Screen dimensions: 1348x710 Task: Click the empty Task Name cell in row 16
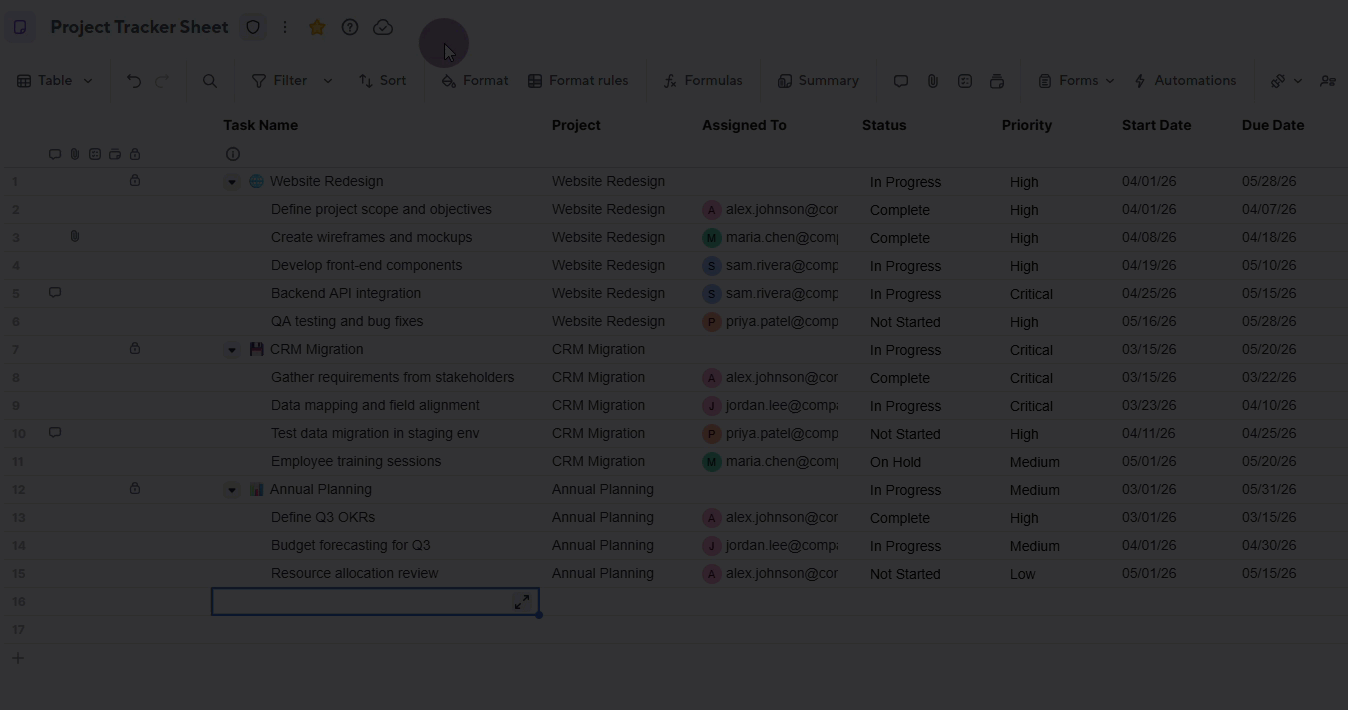click(375, 601)
